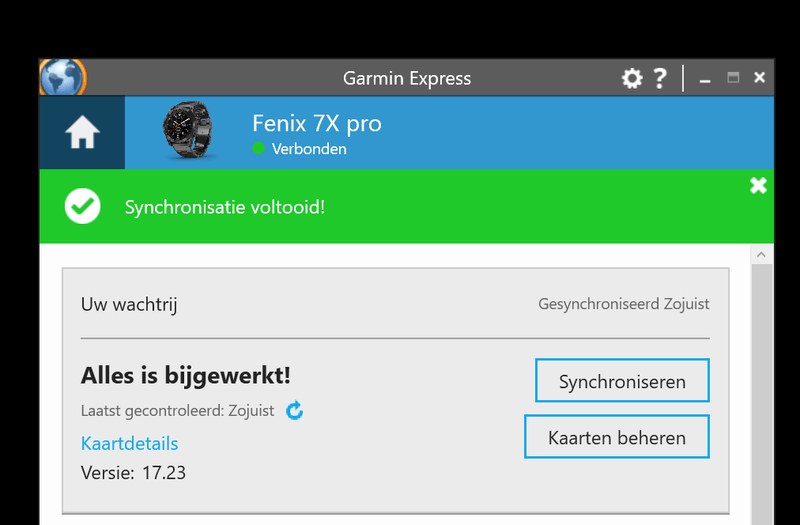800x525 pixels.
Task: Open help with the question mark icon
Action: [x=659, y=78]
